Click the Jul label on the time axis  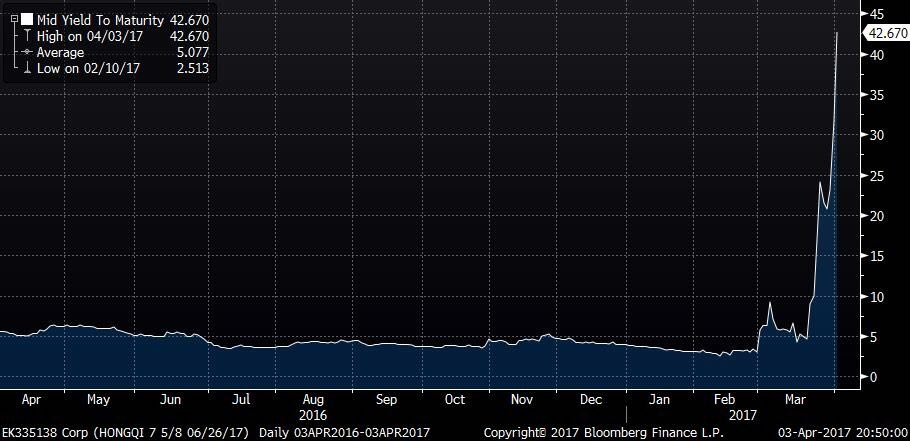pyautogui.click(x=241, y=400)
